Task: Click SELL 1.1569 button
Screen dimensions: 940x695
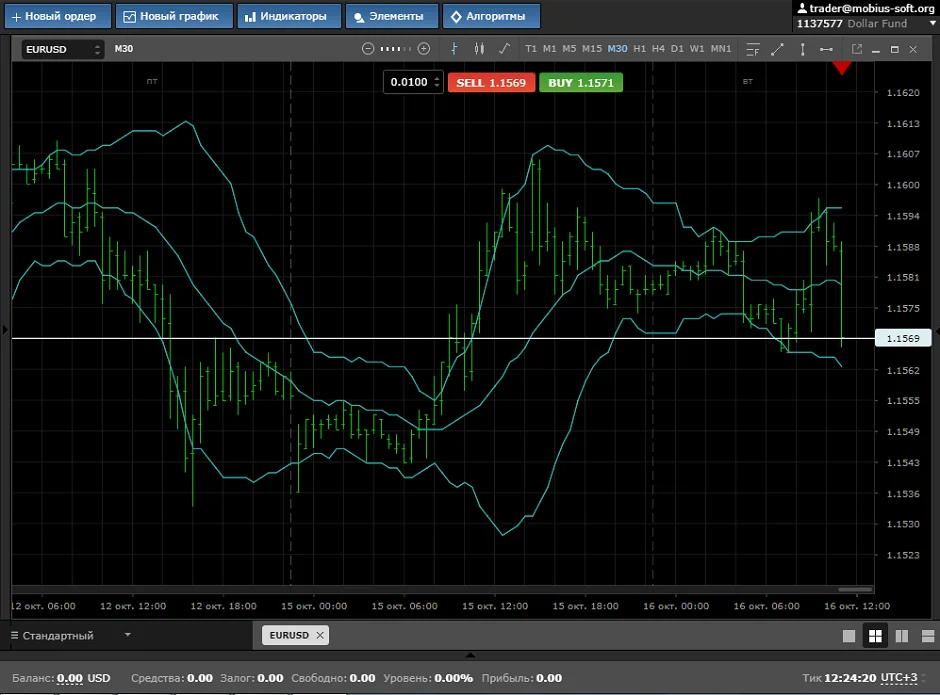Action: [x=491, y=83]
